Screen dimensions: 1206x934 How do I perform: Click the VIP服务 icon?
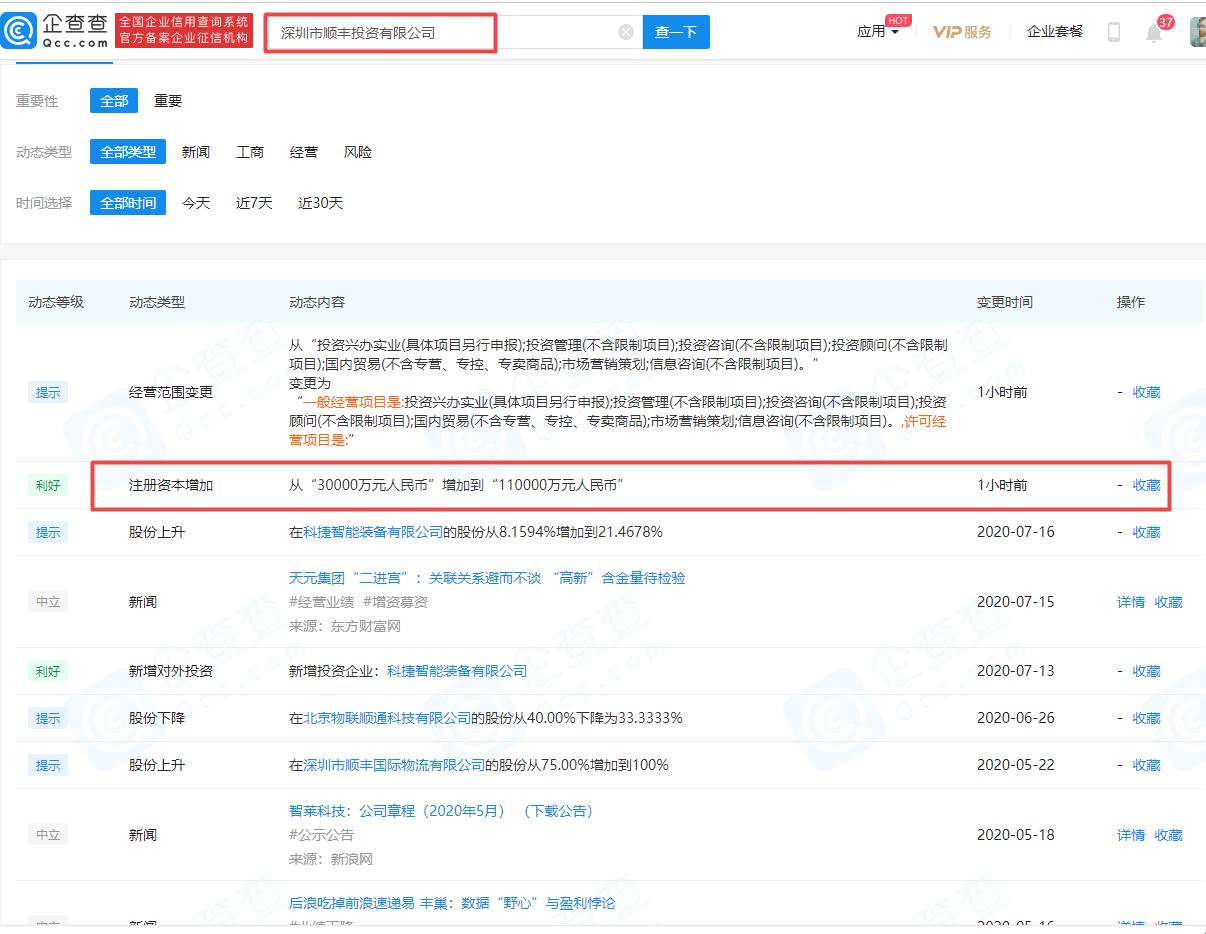pos(962,32)
